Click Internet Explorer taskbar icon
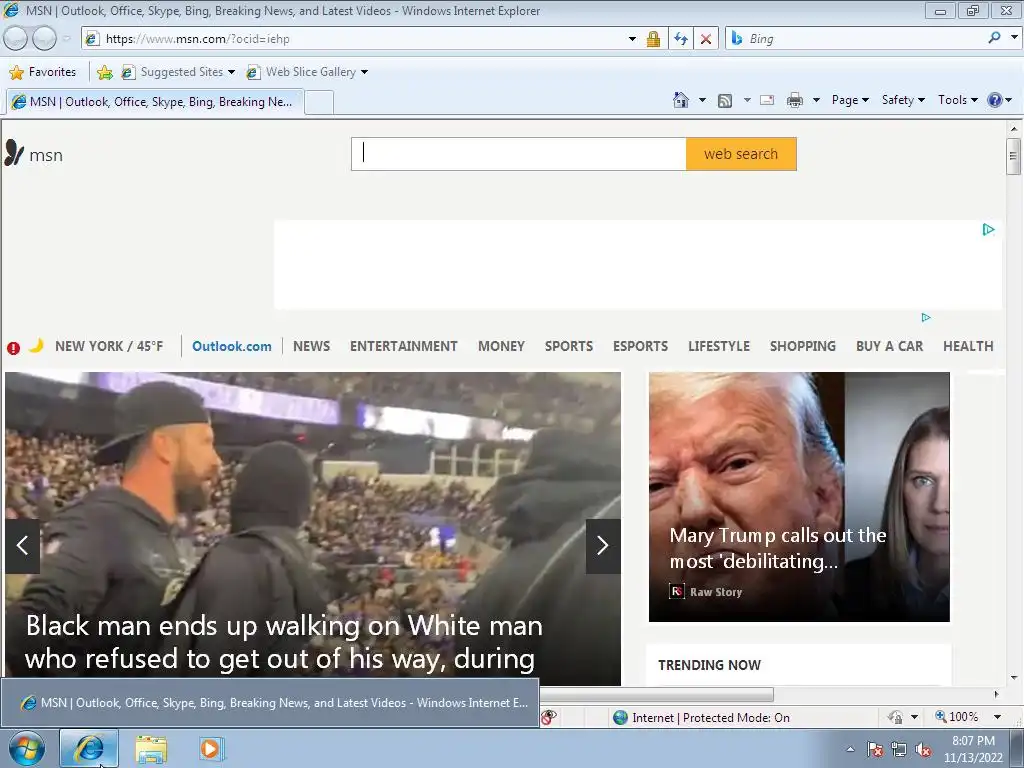1024x768 pixels. pos(89,748)
